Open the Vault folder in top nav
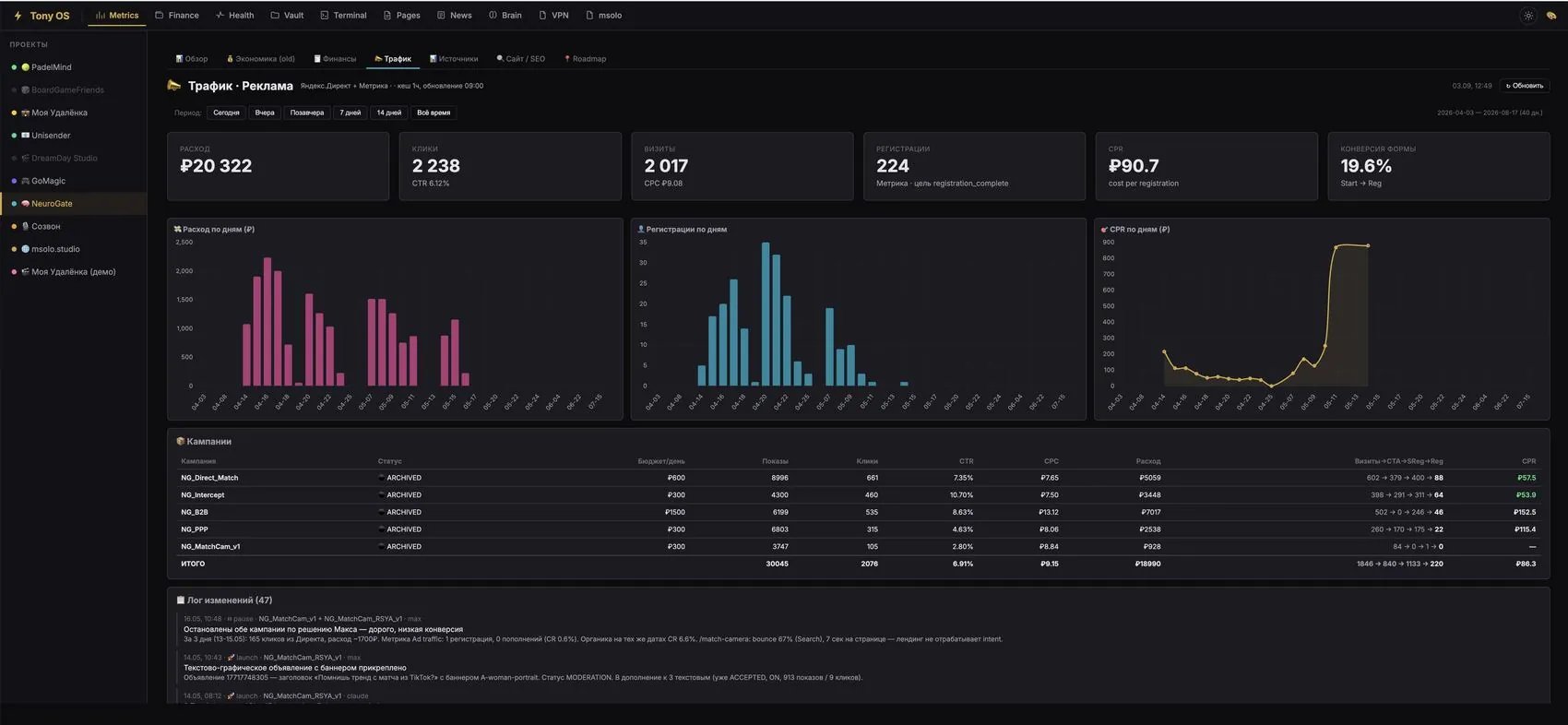Viewport: 1568px width, 725px height. click(287, 16)
